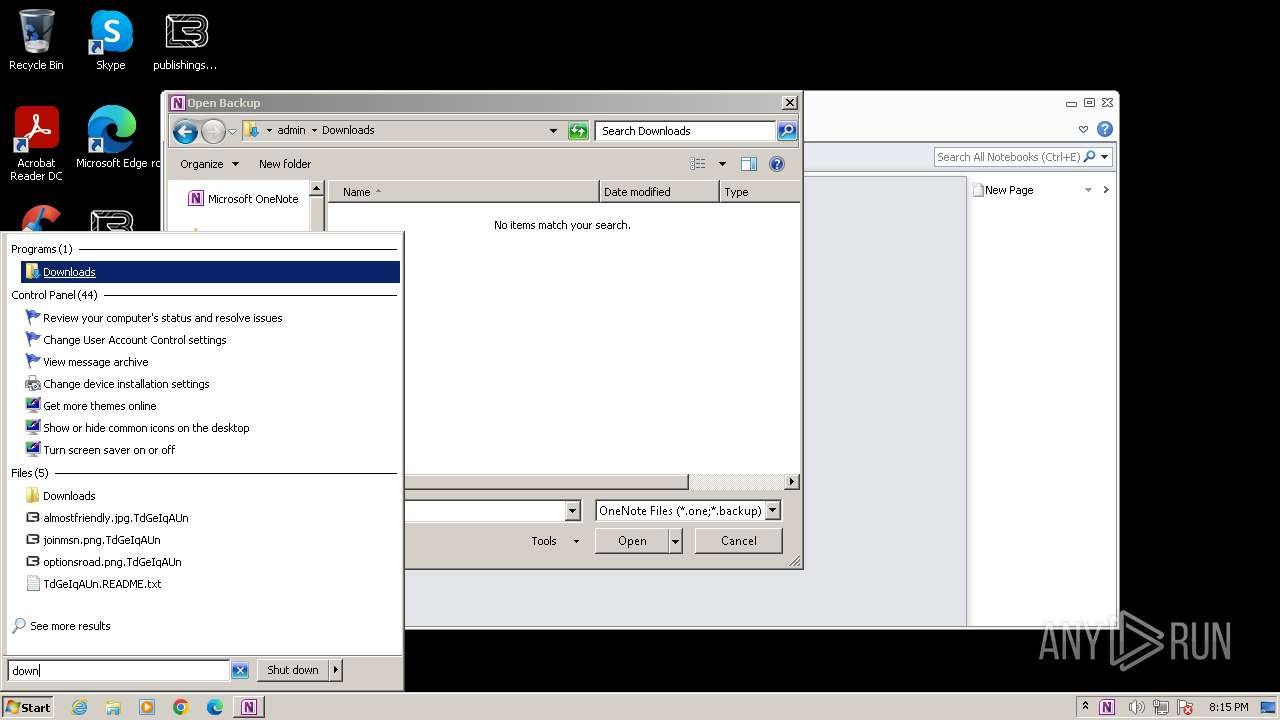Sort by Date modified column
Viewport: 1280px width, 720px height.
point(659,192)
